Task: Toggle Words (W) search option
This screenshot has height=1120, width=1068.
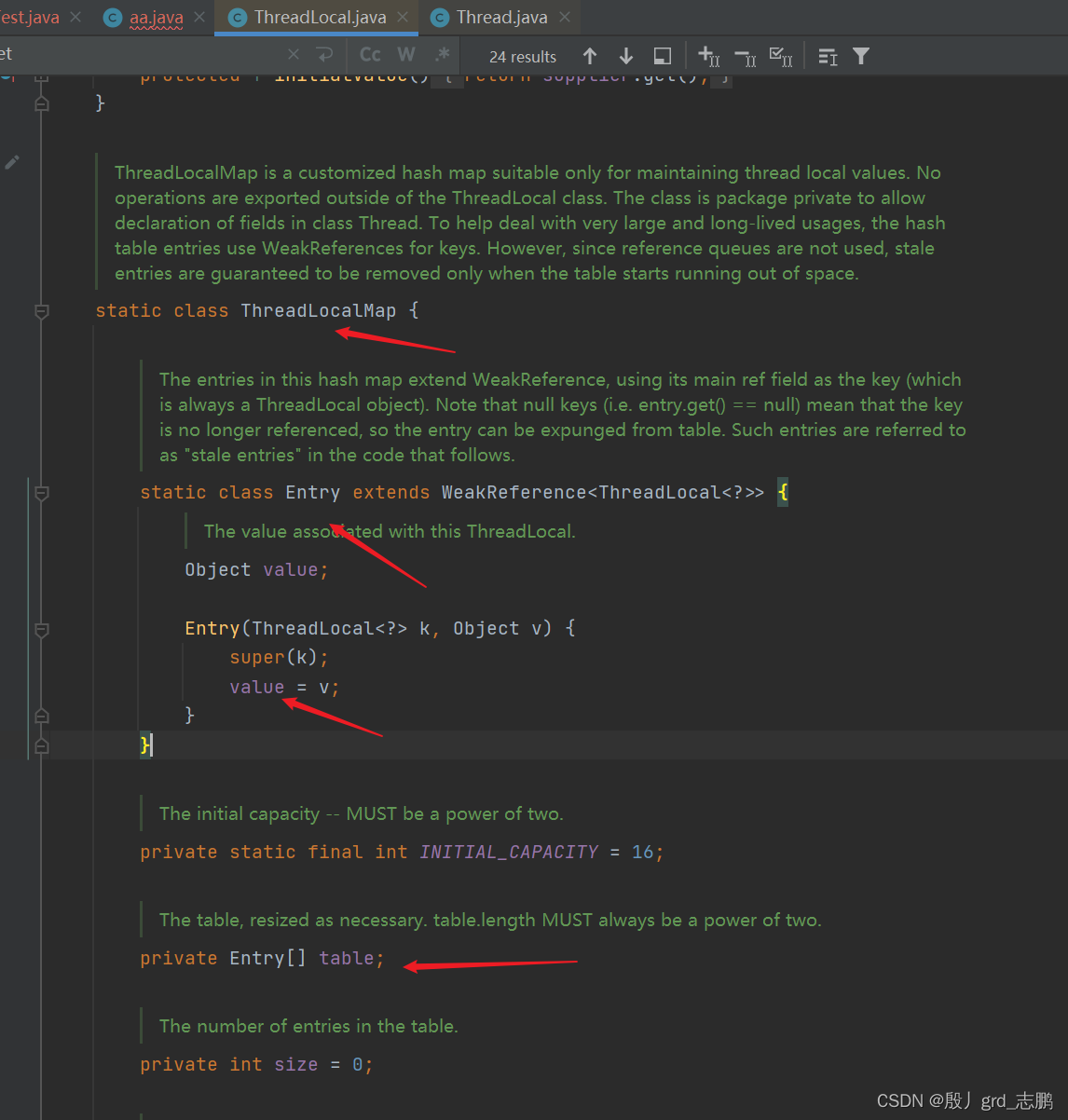Action: pyautogui.click(x=406, y=55)
